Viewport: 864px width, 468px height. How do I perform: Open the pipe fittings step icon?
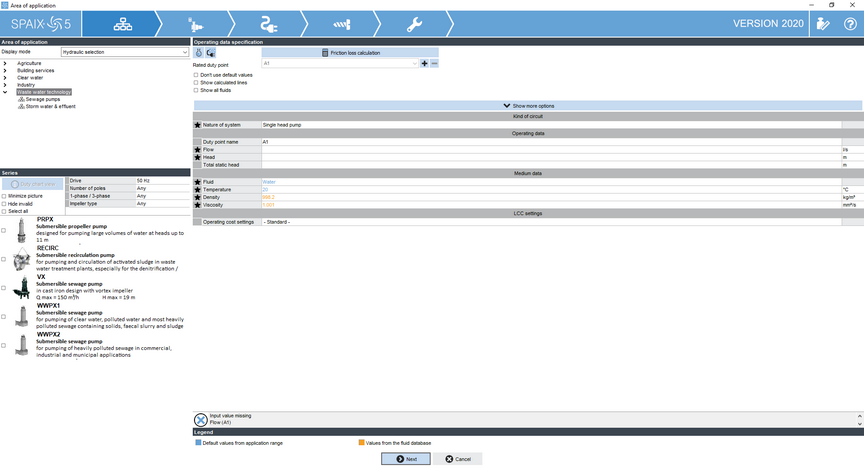(342, 24)
